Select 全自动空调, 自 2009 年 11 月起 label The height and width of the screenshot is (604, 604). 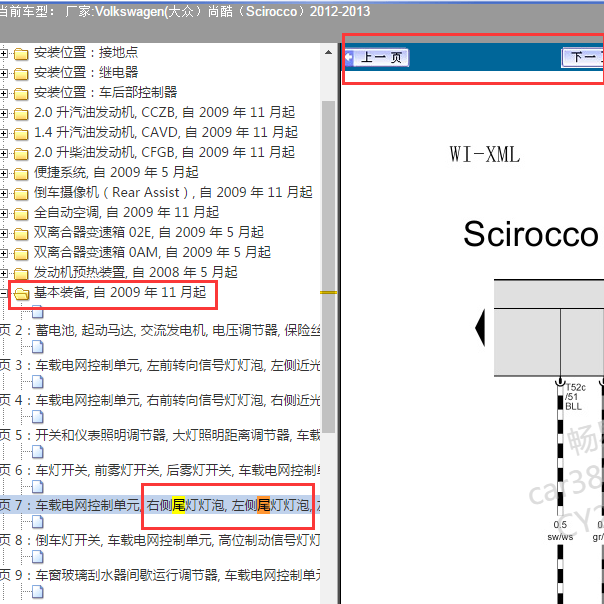[126, 212]
